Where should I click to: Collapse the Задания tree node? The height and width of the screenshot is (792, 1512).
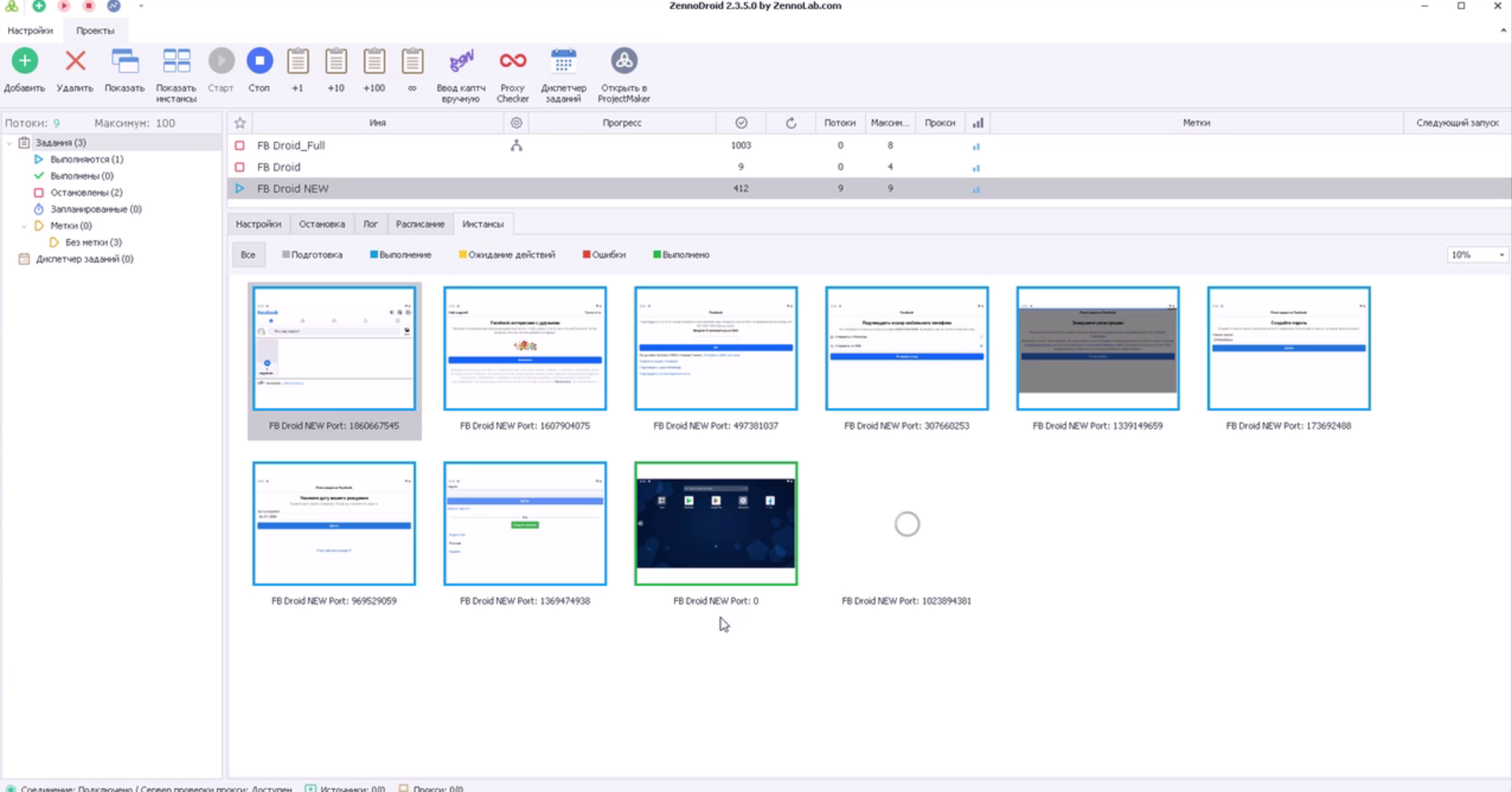click(9, 143)
